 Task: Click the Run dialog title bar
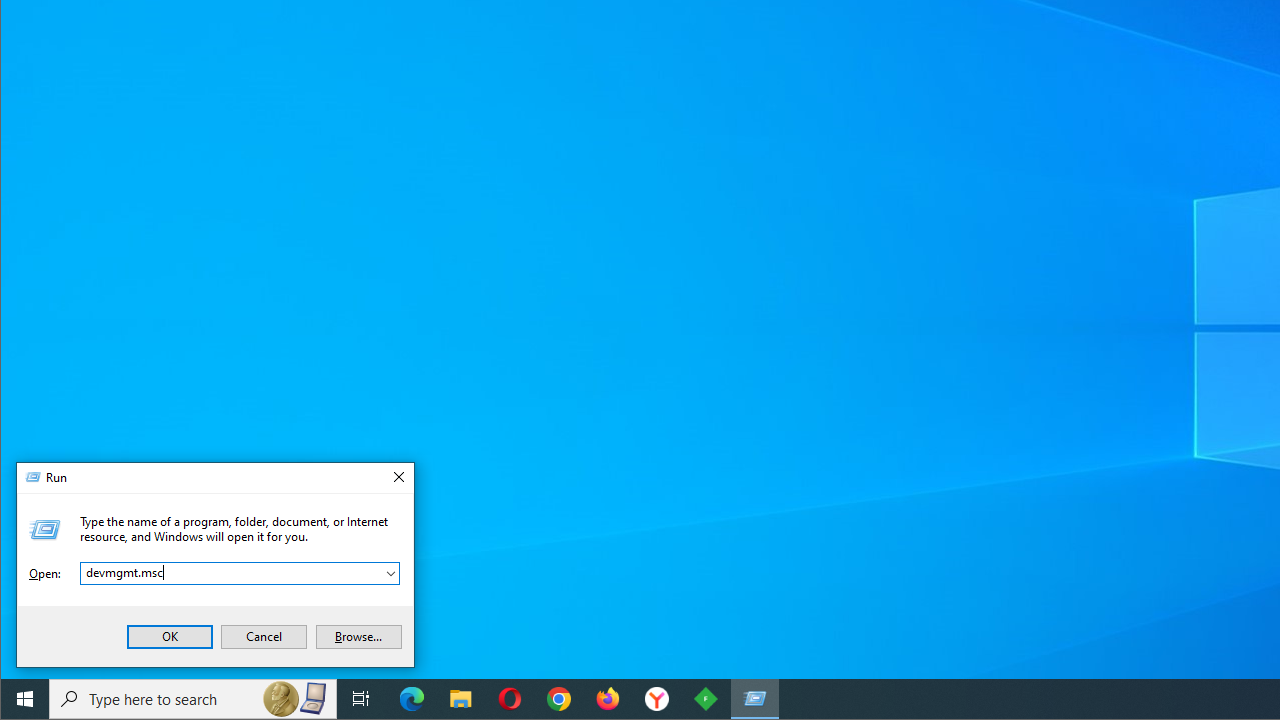220,478
